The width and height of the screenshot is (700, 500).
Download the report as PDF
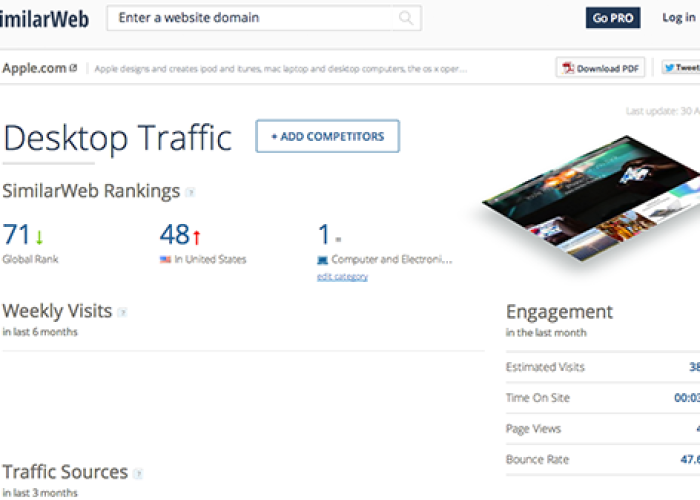pyautogui.click(x=600, y=68)
